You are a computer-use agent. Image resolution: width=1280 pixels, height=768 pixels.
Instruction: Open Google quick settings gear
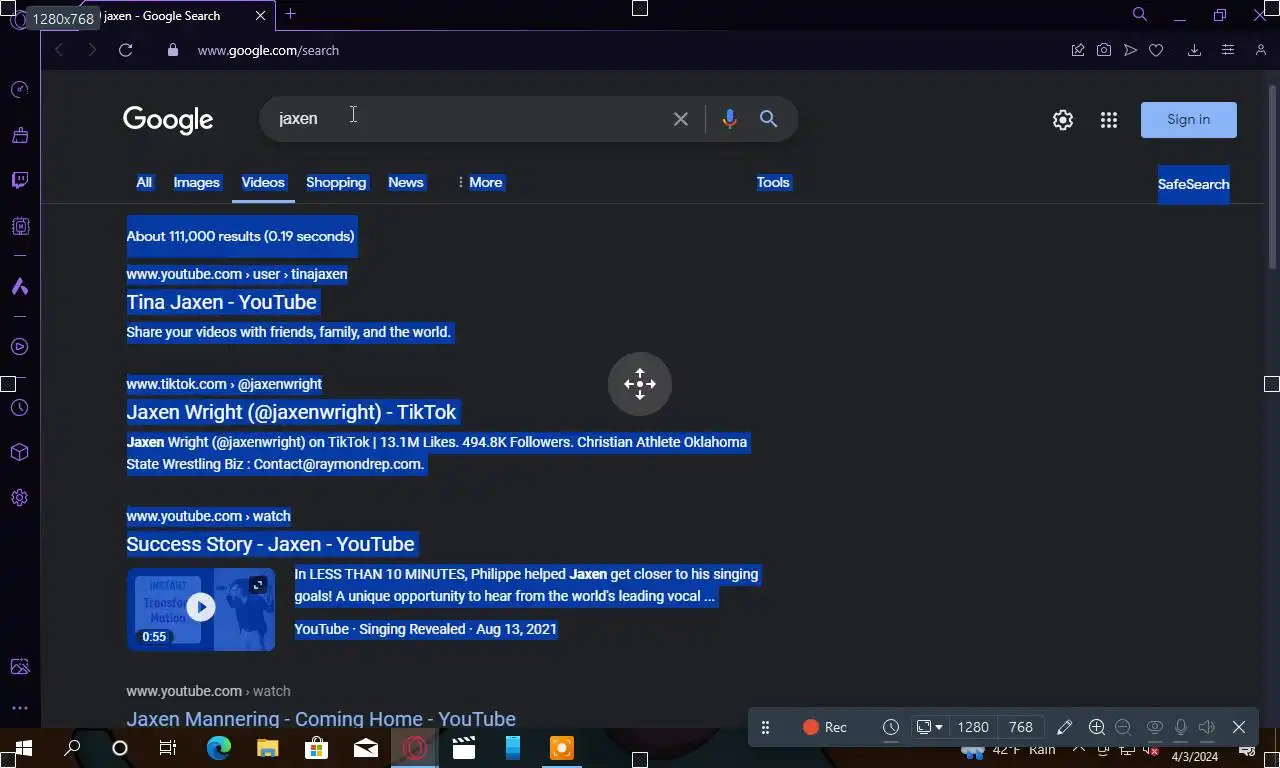coord(1063,120)
